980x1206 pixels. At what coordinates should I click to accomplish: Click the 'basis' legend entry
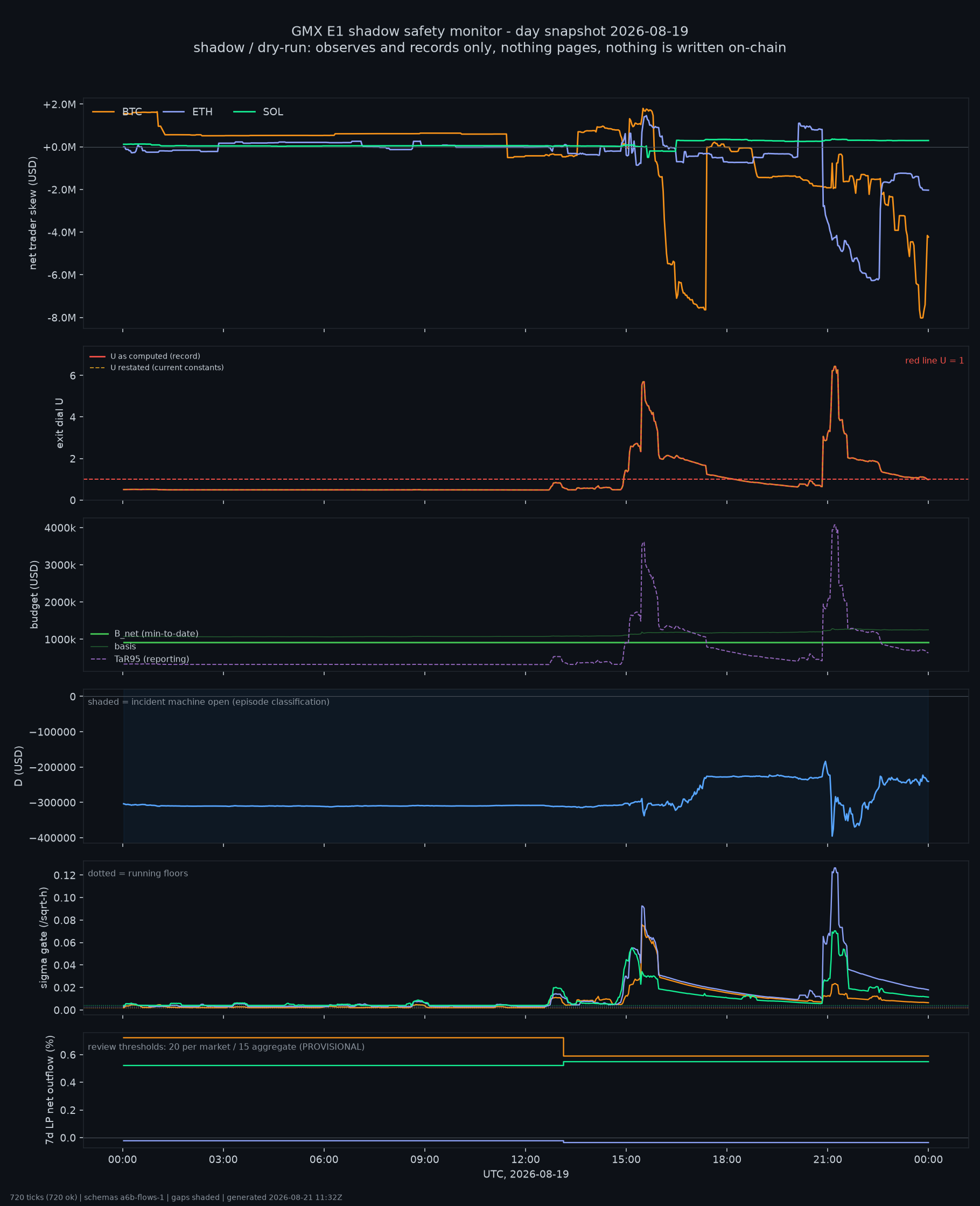click(x=113, y=646)
